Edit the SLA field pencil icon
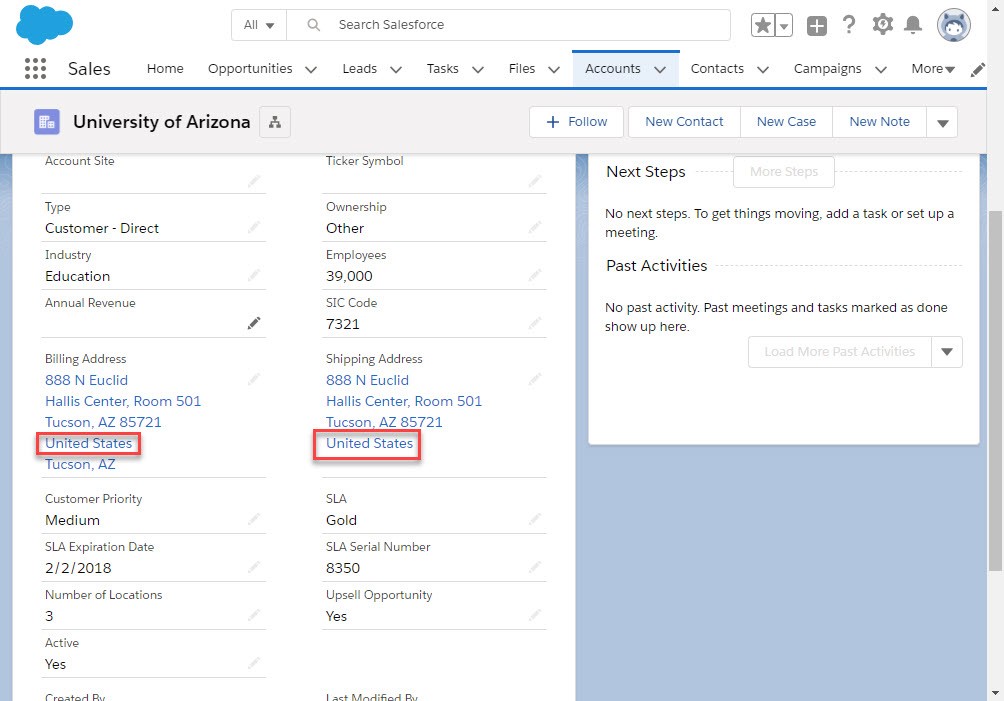 535,518
